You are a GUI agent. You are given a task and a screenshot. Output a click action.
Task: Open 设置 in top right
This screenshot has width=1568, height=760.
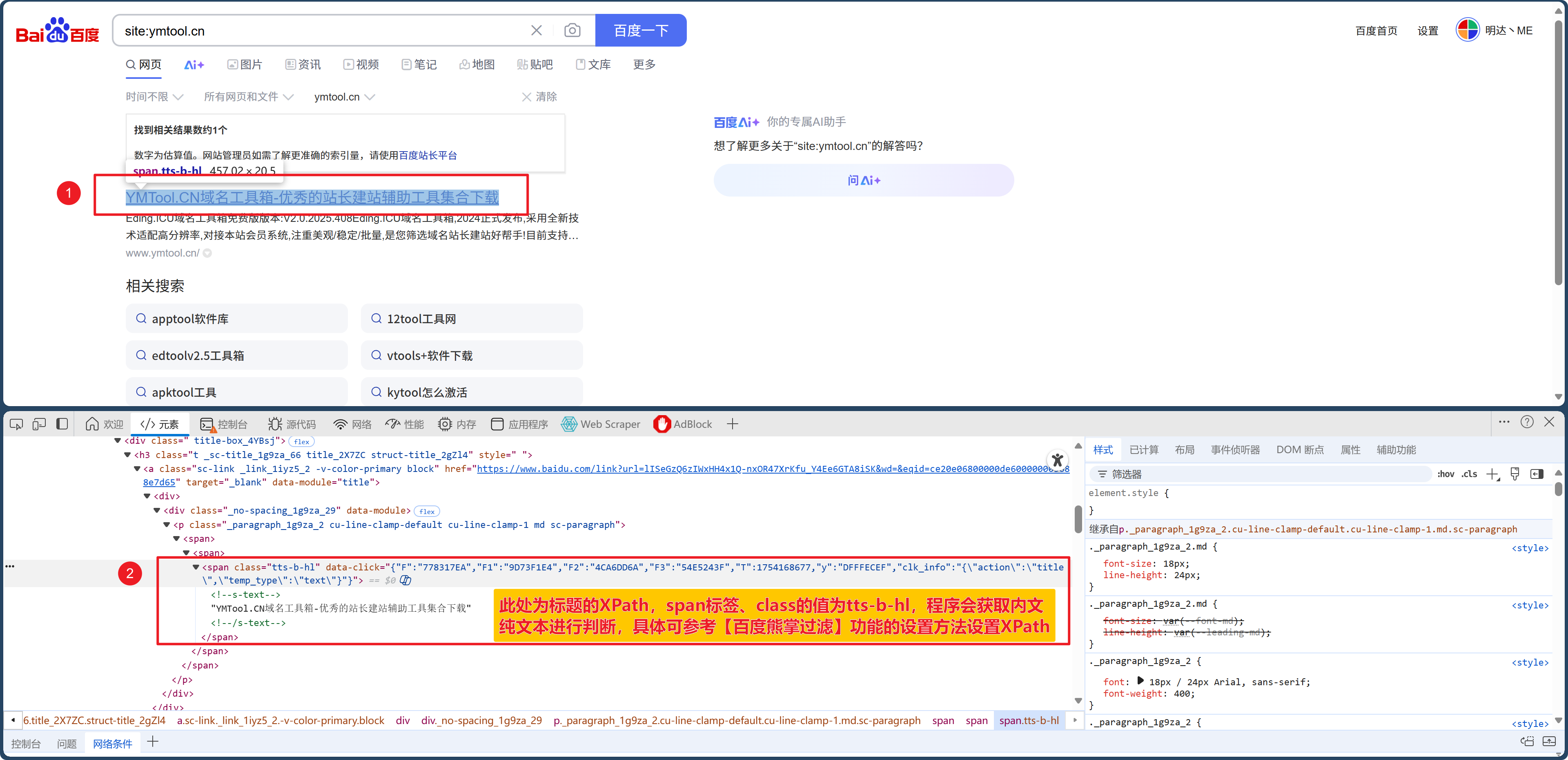click(1428, 31)
